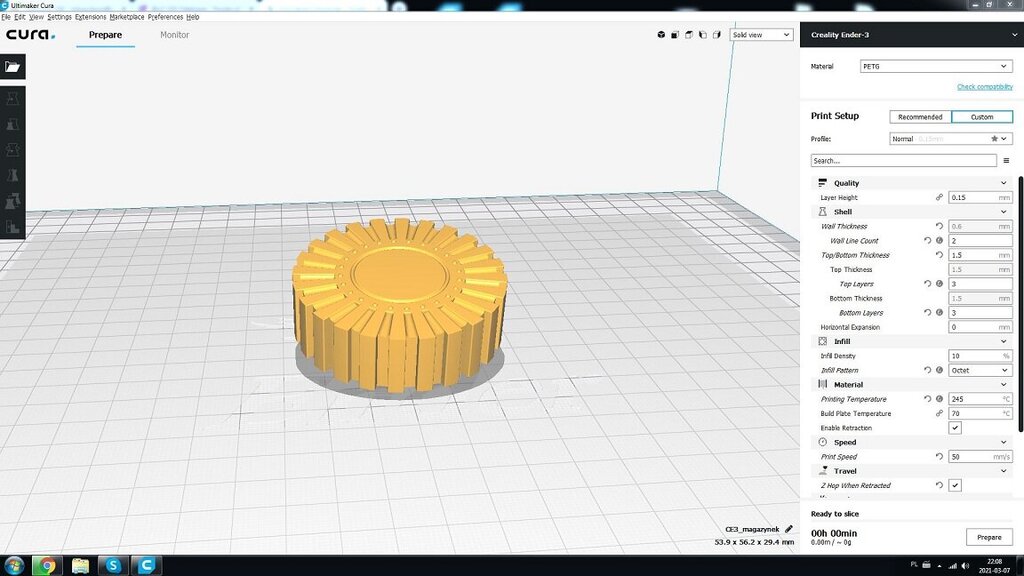This screenshot has height=576, width=1024.
Task: Click the settings Search field
Action: point(903,160)
